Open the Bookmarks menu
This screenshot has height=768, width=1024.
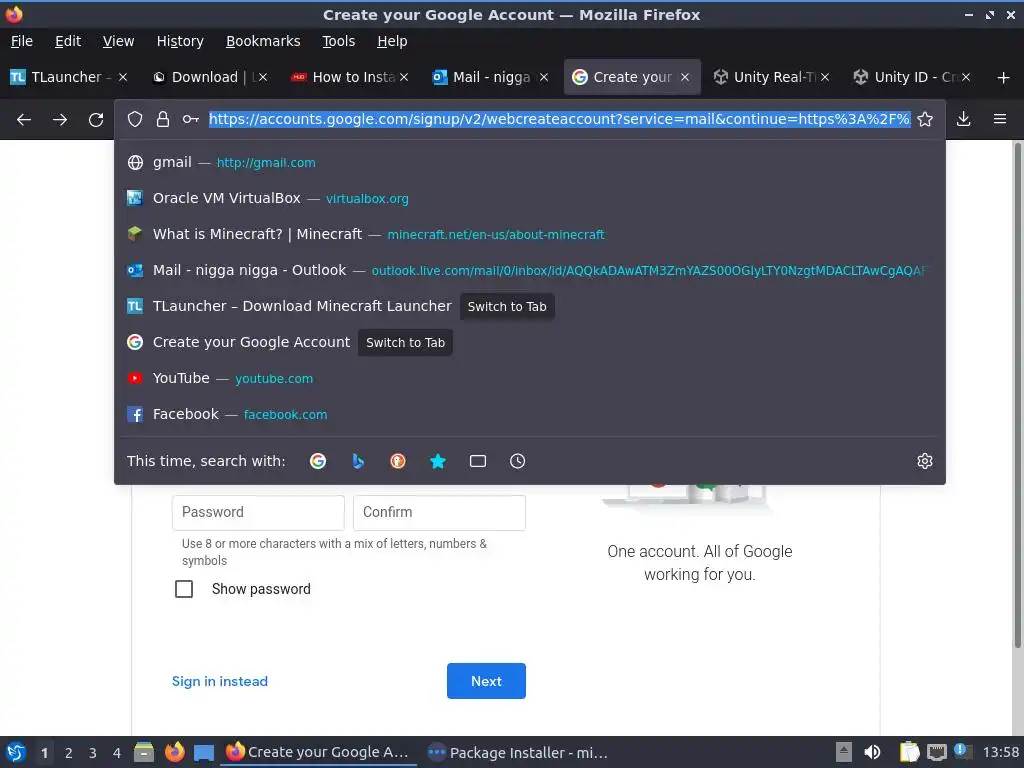(263, 41)
